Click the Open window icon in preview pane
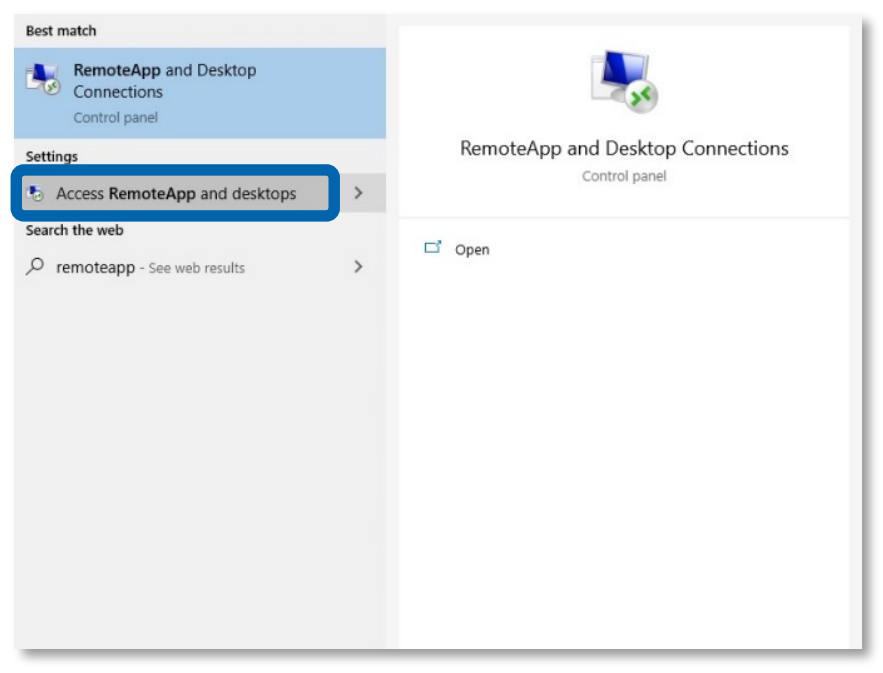Image resolution: width=883 pixels, height=673 pixels. 432,247
